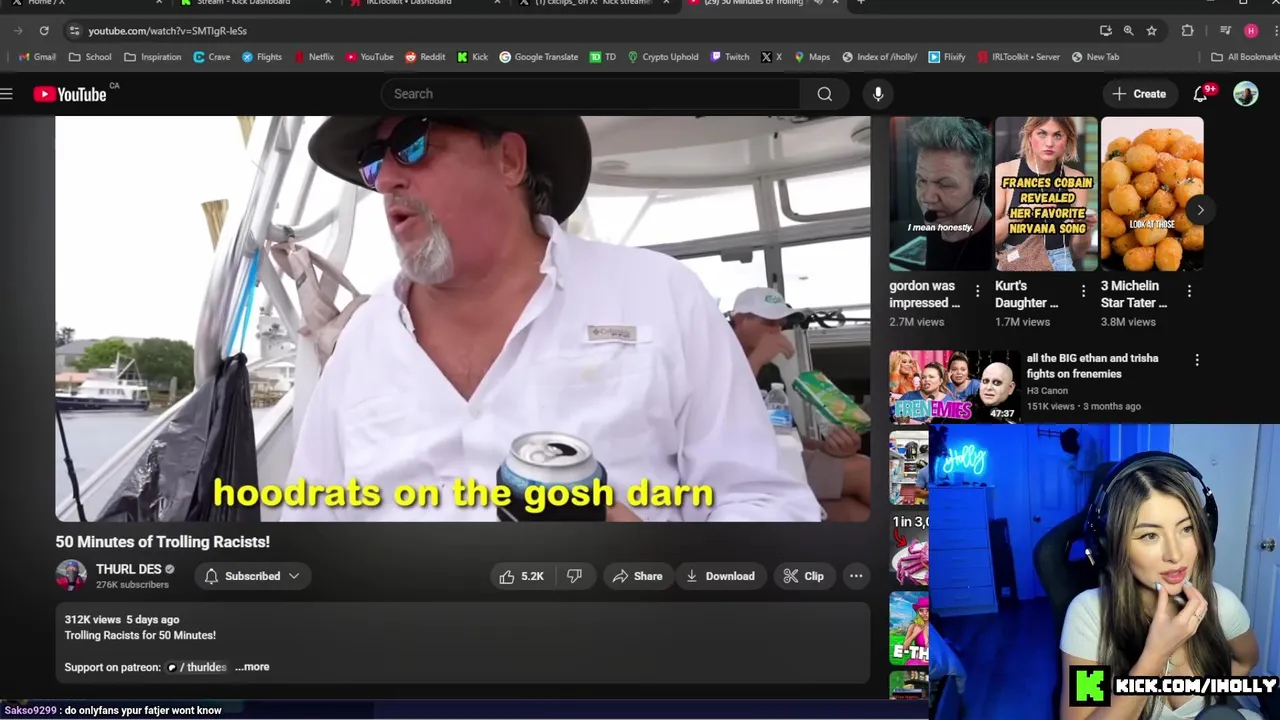Click the browser address bar URL

point(167,31)
